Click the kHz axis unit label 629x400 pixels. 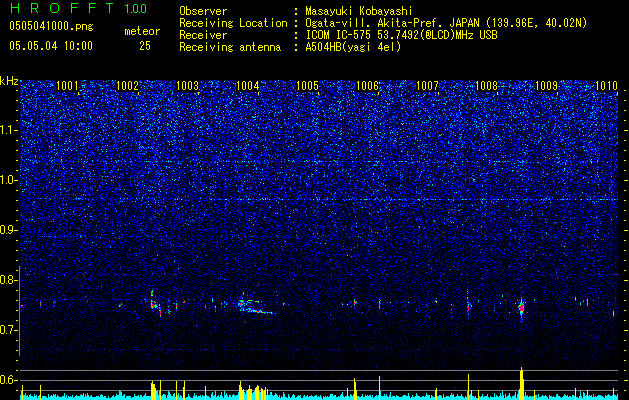(9, 81)
